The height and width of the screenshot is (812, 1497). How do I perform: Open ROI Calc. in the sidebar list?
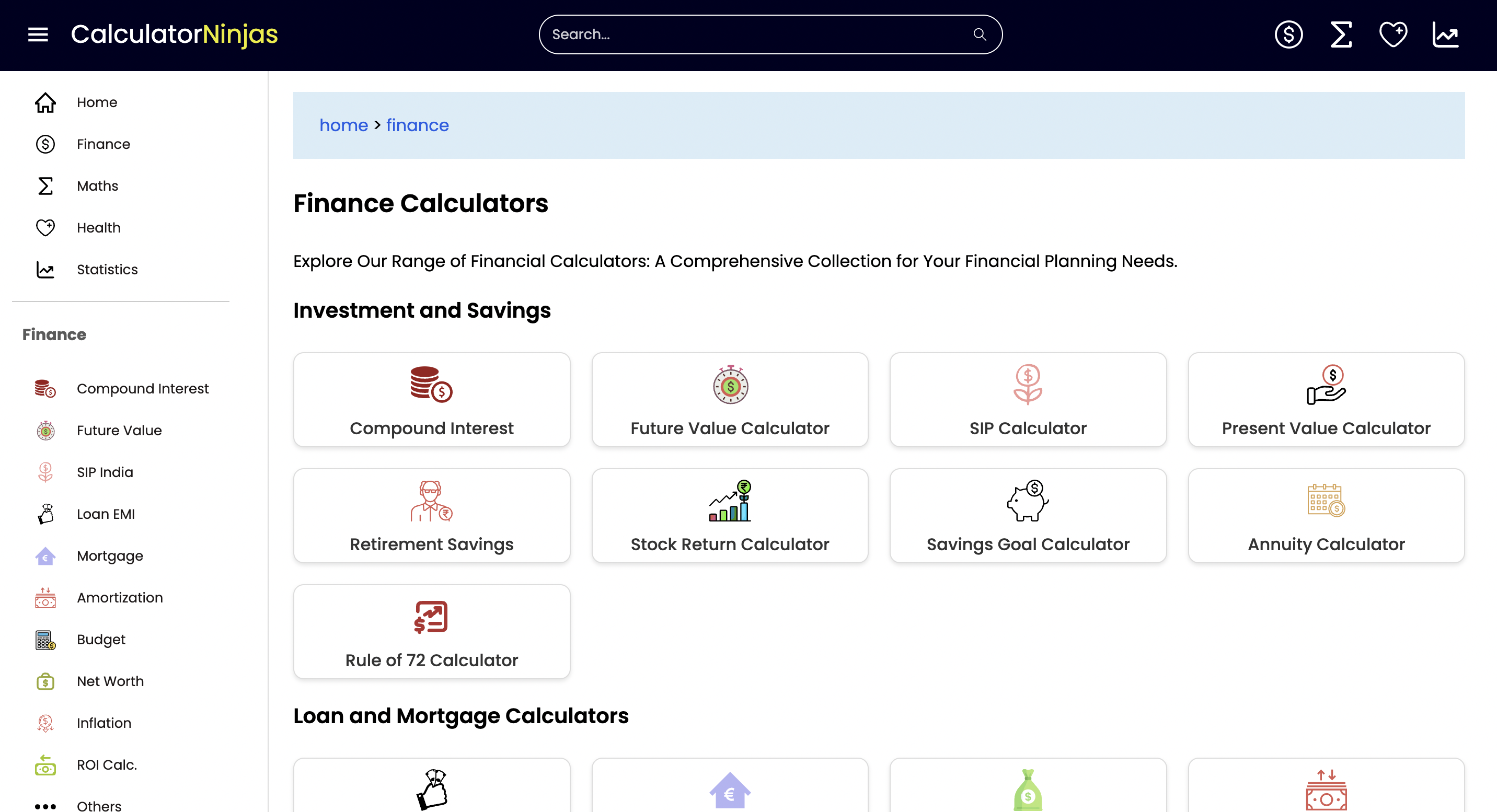coord(107,765)
